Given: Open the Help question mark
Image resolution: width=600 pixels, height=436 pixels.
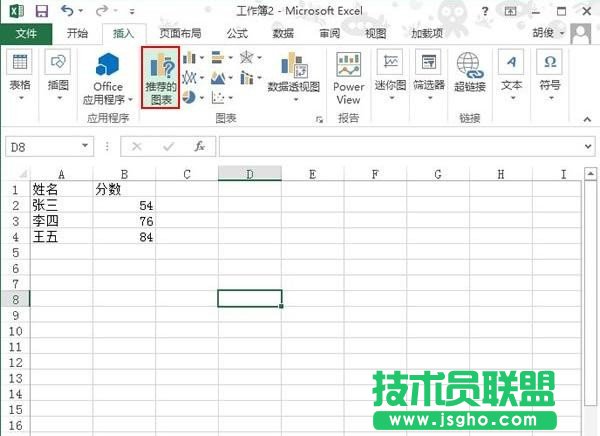Looking at the screenshot, I should [485, 11].
